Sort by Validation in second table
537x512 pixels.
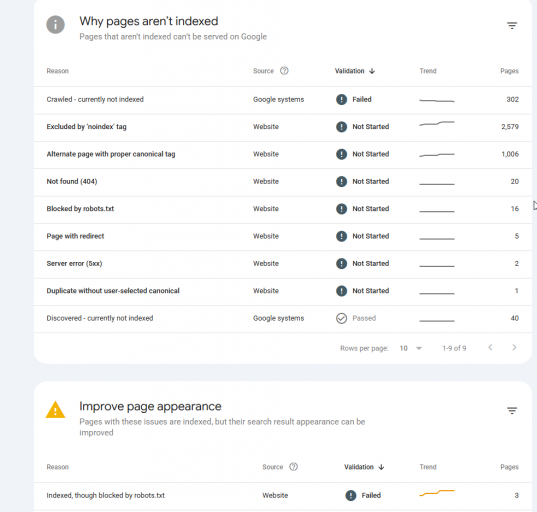click(x=364, y=467)
